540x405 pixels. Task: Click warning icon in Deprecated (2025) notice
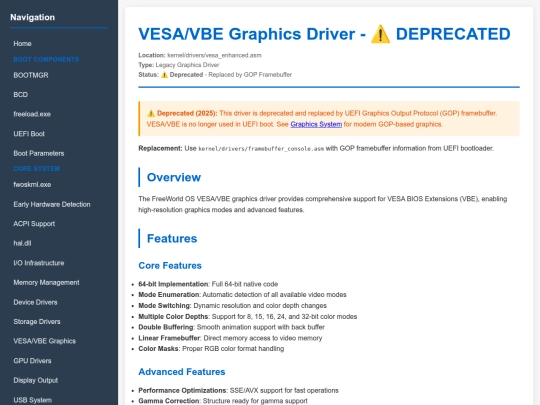151,113
